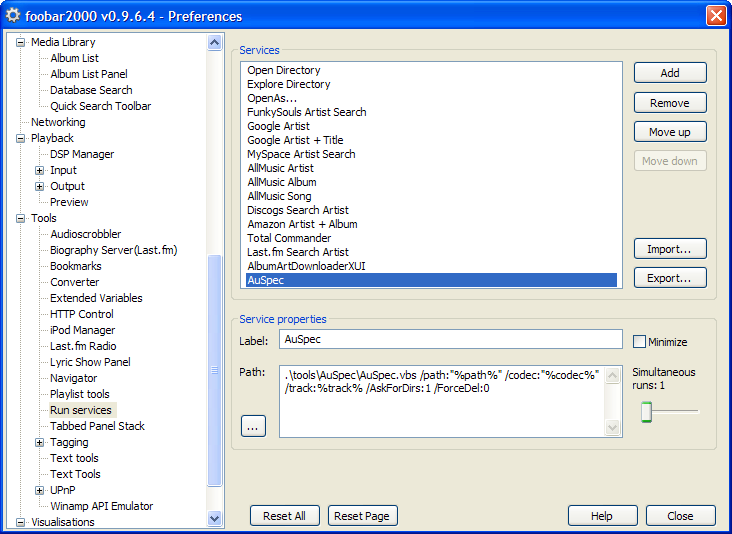
Task: Select the Google Artist + Title service
Action: tap(295, 140)
